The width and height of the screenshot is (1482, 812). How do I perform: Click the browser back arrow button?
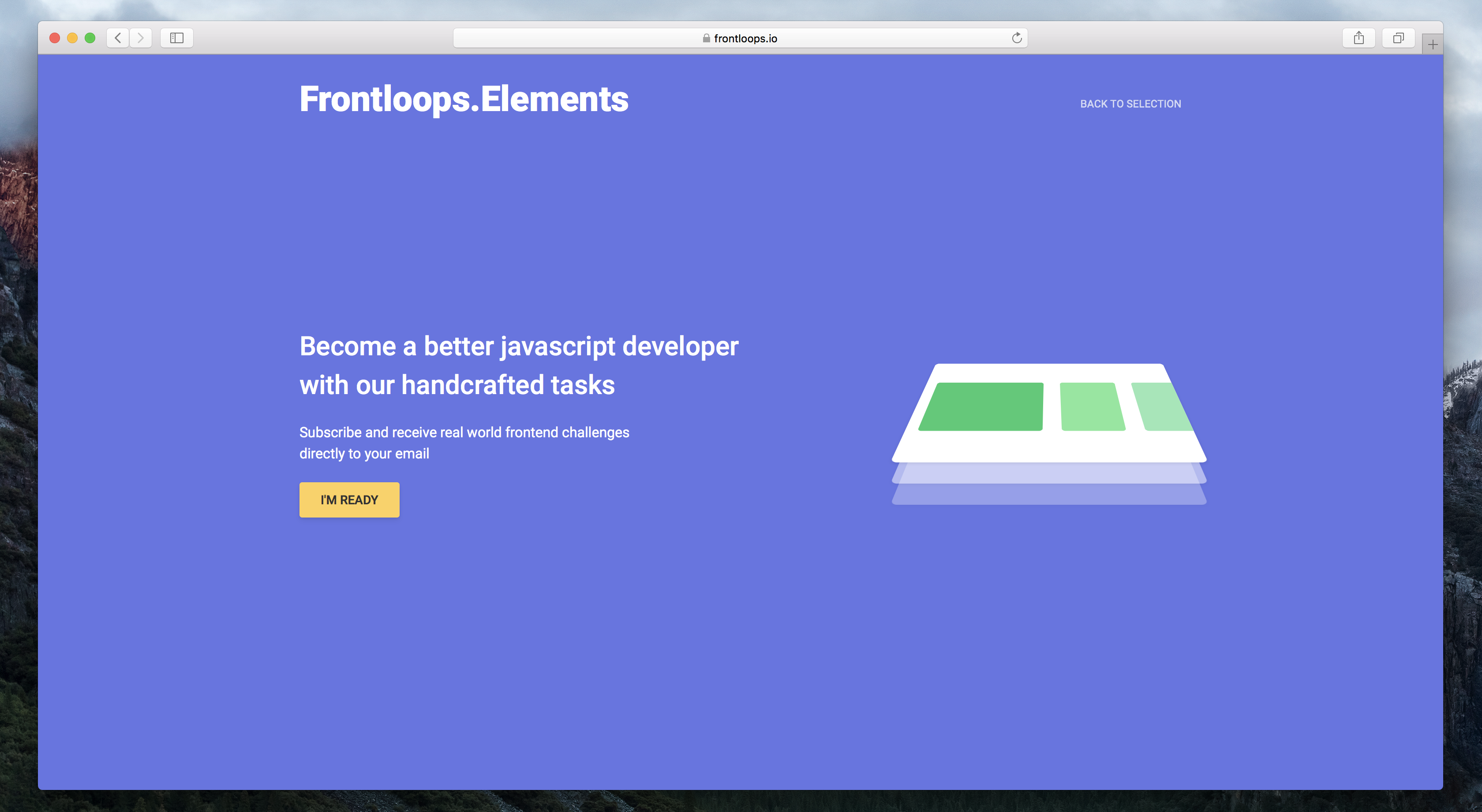(x=118, y=38)
